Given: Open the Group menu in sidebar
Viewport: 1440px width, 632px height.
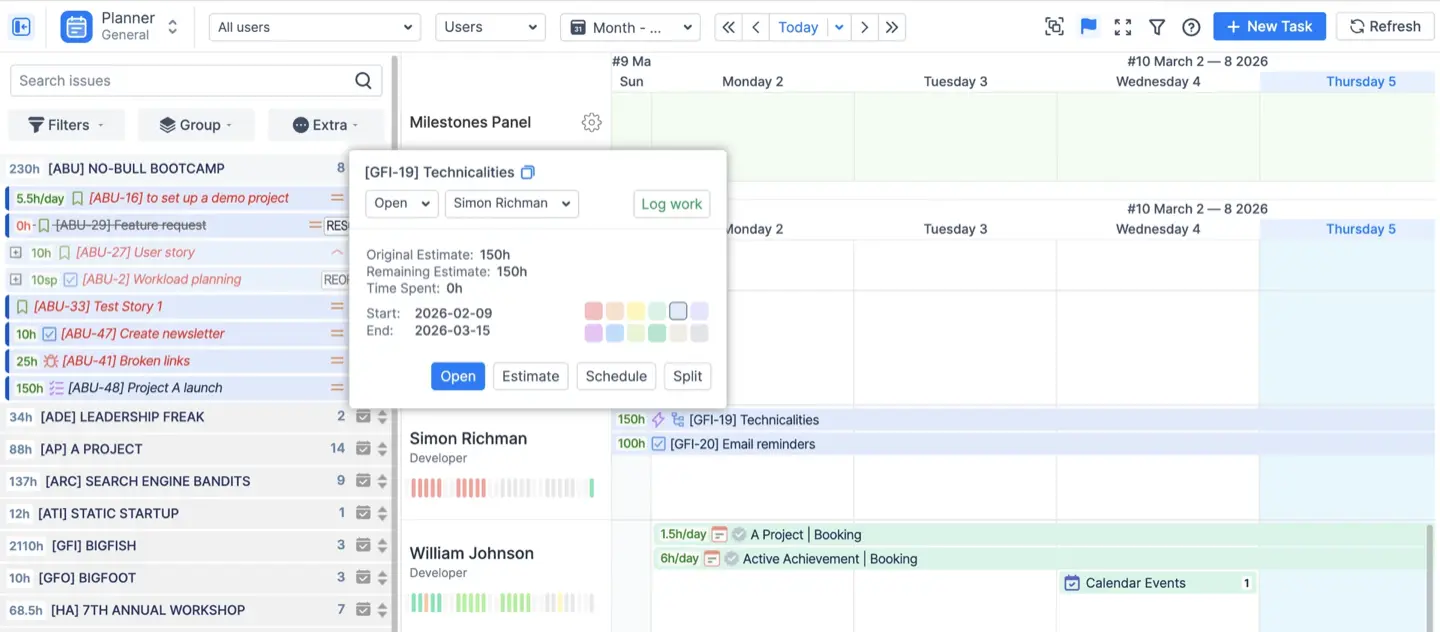Looking at the screenshot, I should pos(196,124).
